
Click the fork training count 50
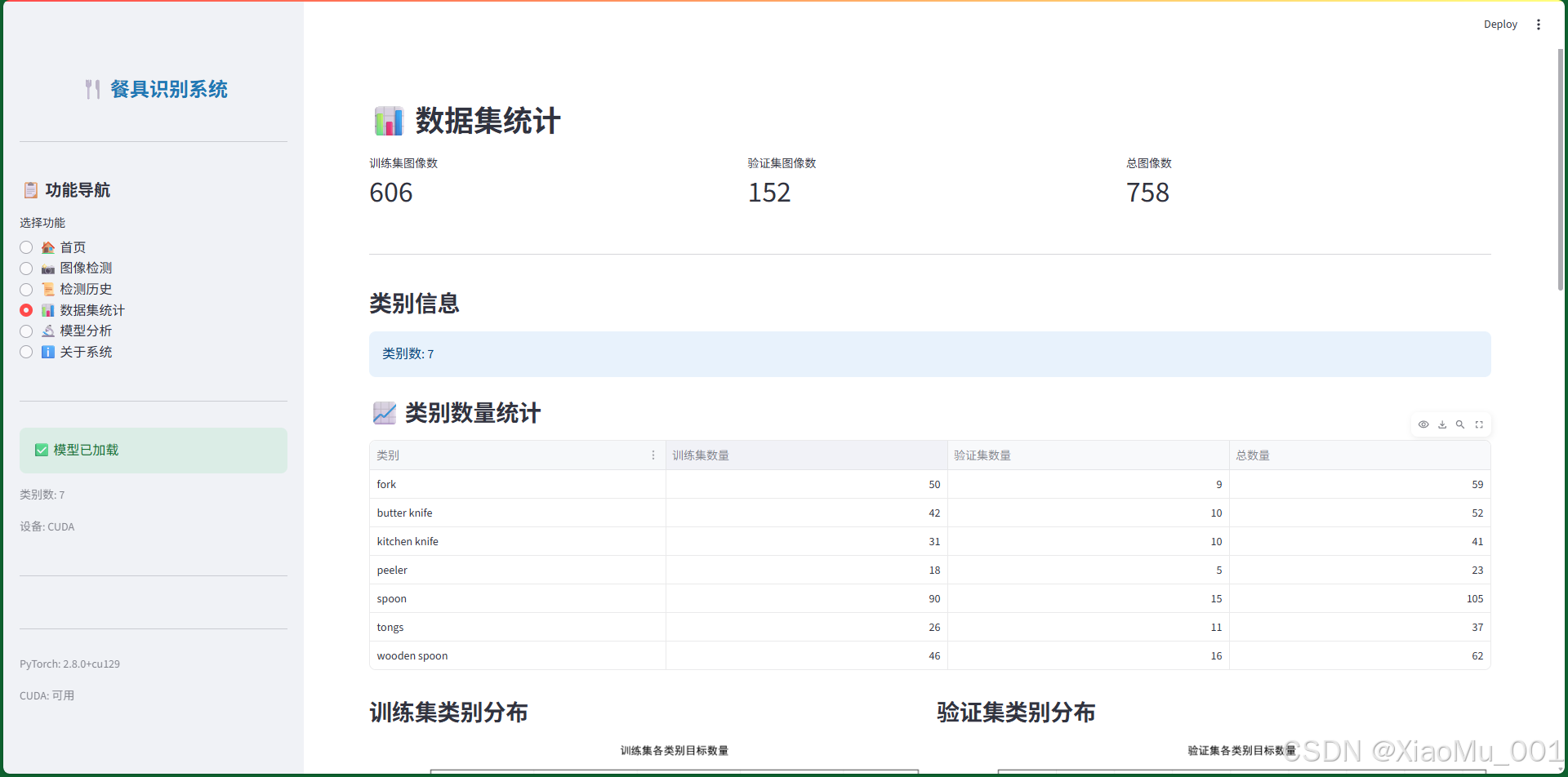pyautogui.click(x=807, y=484)
